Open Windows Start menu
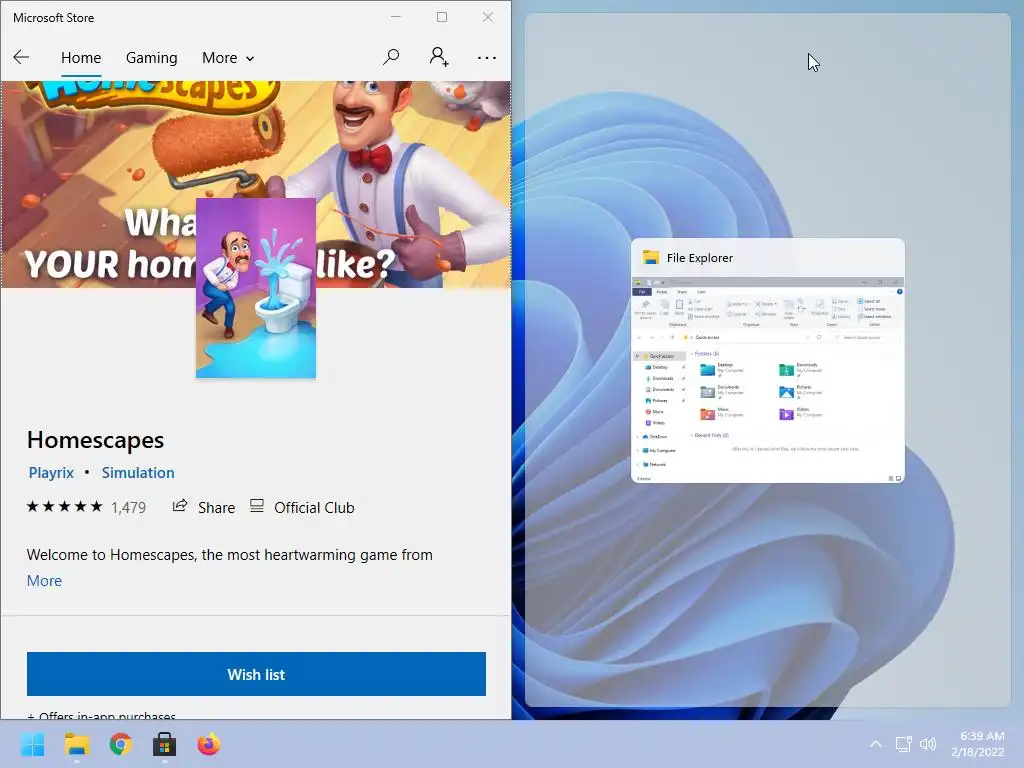This screenshot has width=1024, height=768. click(32, 744)
